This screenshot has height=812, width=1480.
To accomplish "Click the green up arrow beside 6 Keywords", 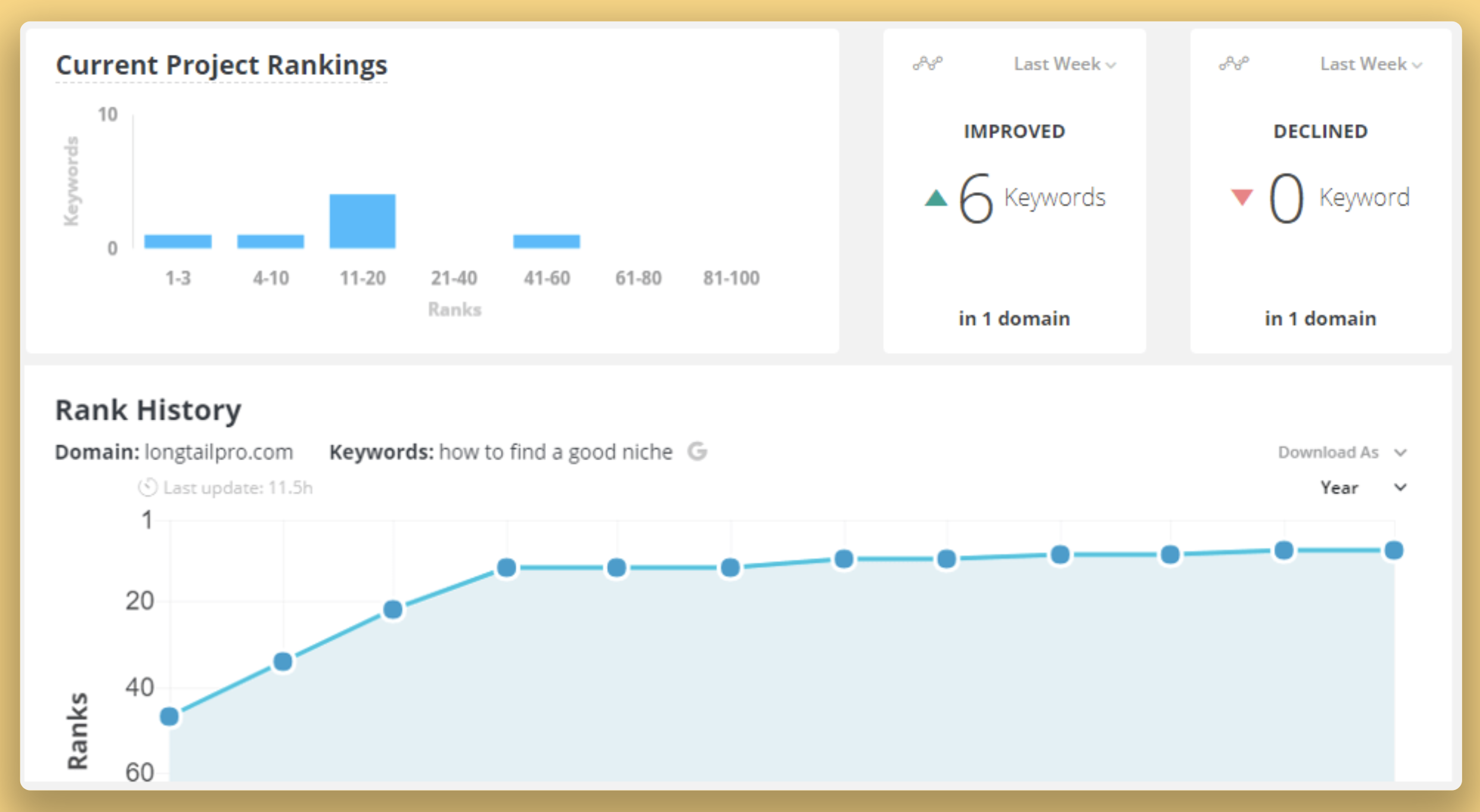I will pyautogui.click(x=935, y=198).
